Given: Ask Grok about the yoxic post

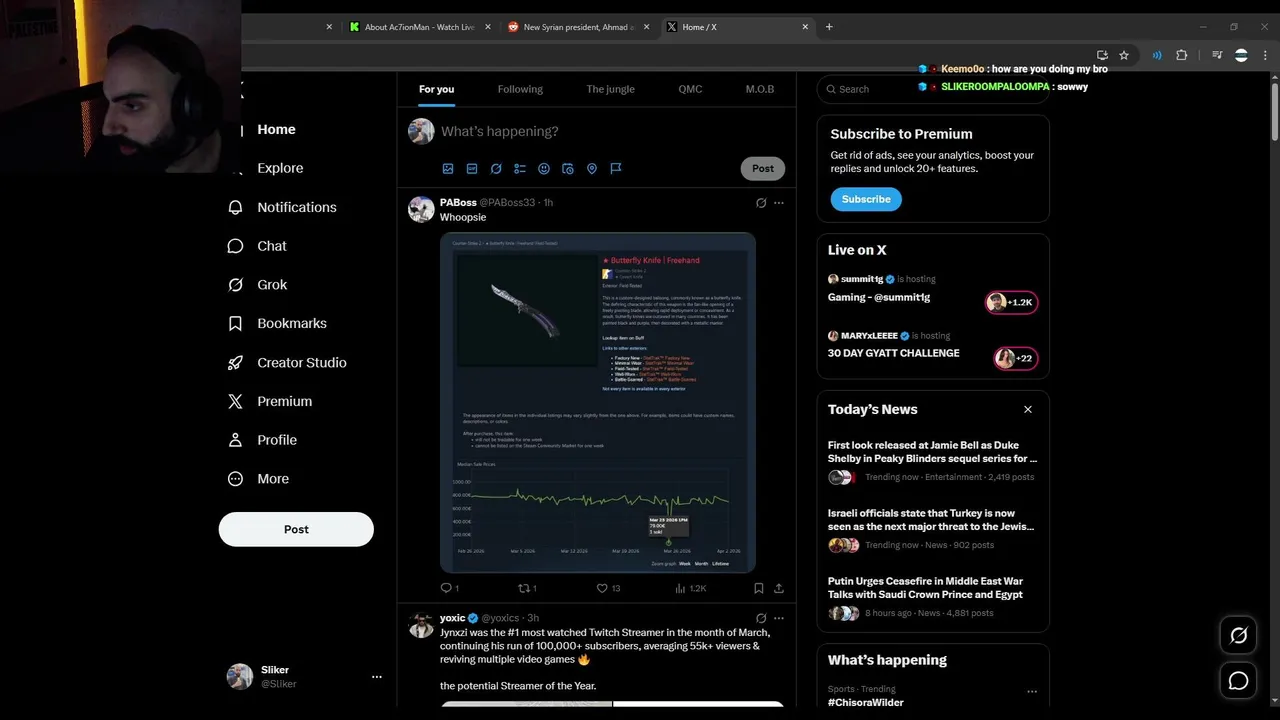Looking at the screenshot, I should pos(761,618).
